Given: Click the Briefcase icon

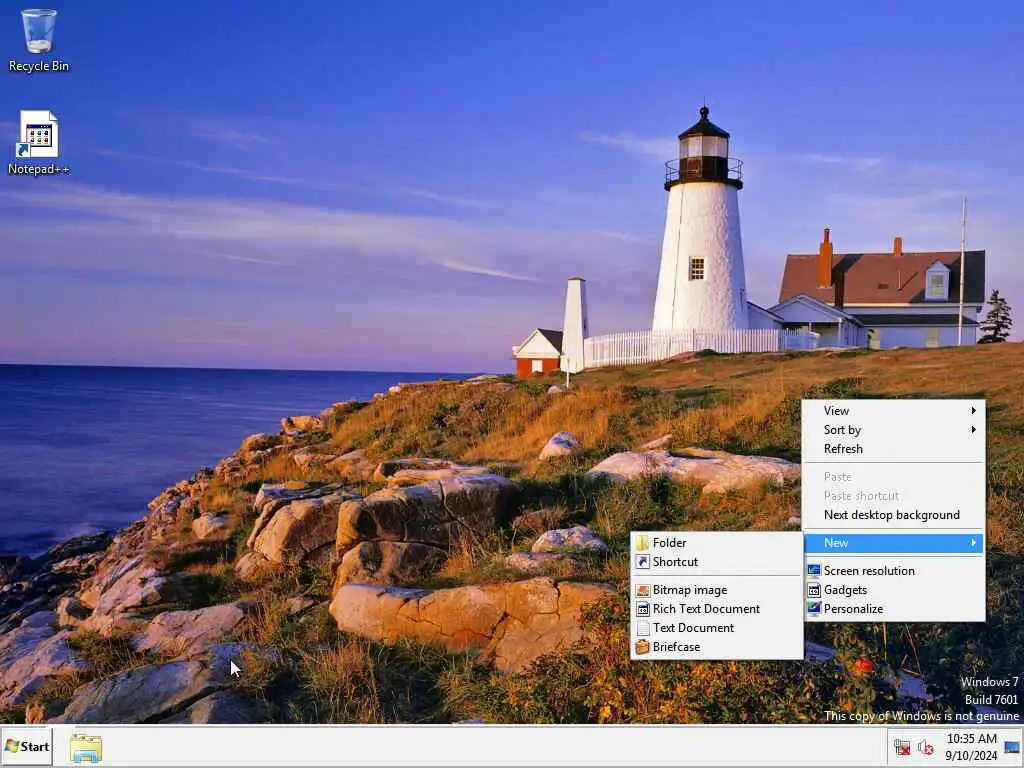Looking at the screenshot, I should coord(643,647).
